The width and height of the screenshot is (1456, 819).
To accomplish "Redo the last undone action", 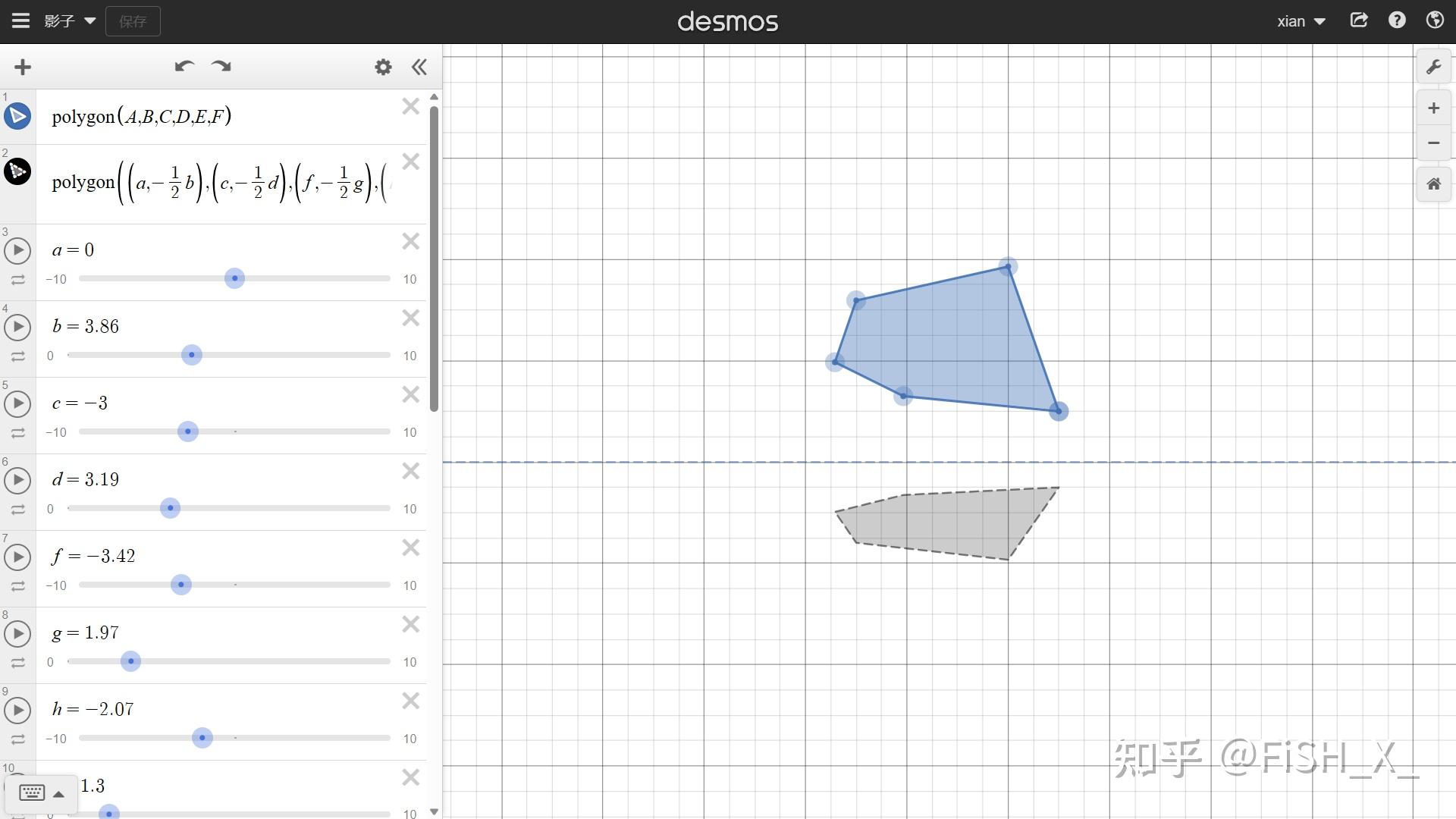I will click(221, 67).
